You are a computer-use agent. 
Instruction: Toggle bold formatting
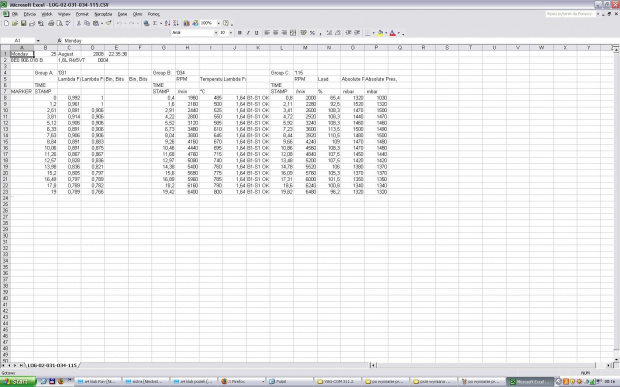coord(239,33)
